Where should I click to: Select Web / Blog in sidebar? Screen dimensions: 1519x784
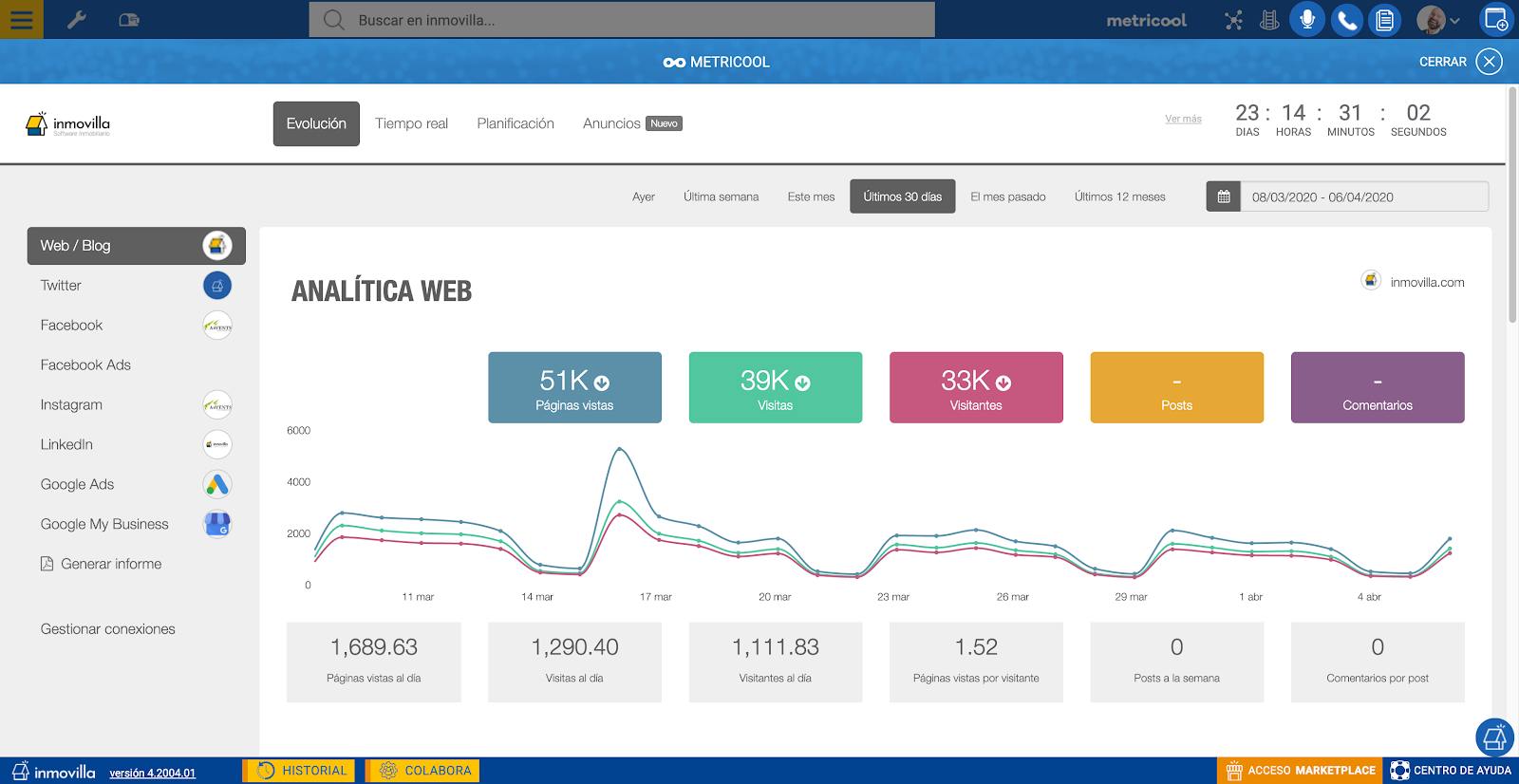[x=137, y=246]
